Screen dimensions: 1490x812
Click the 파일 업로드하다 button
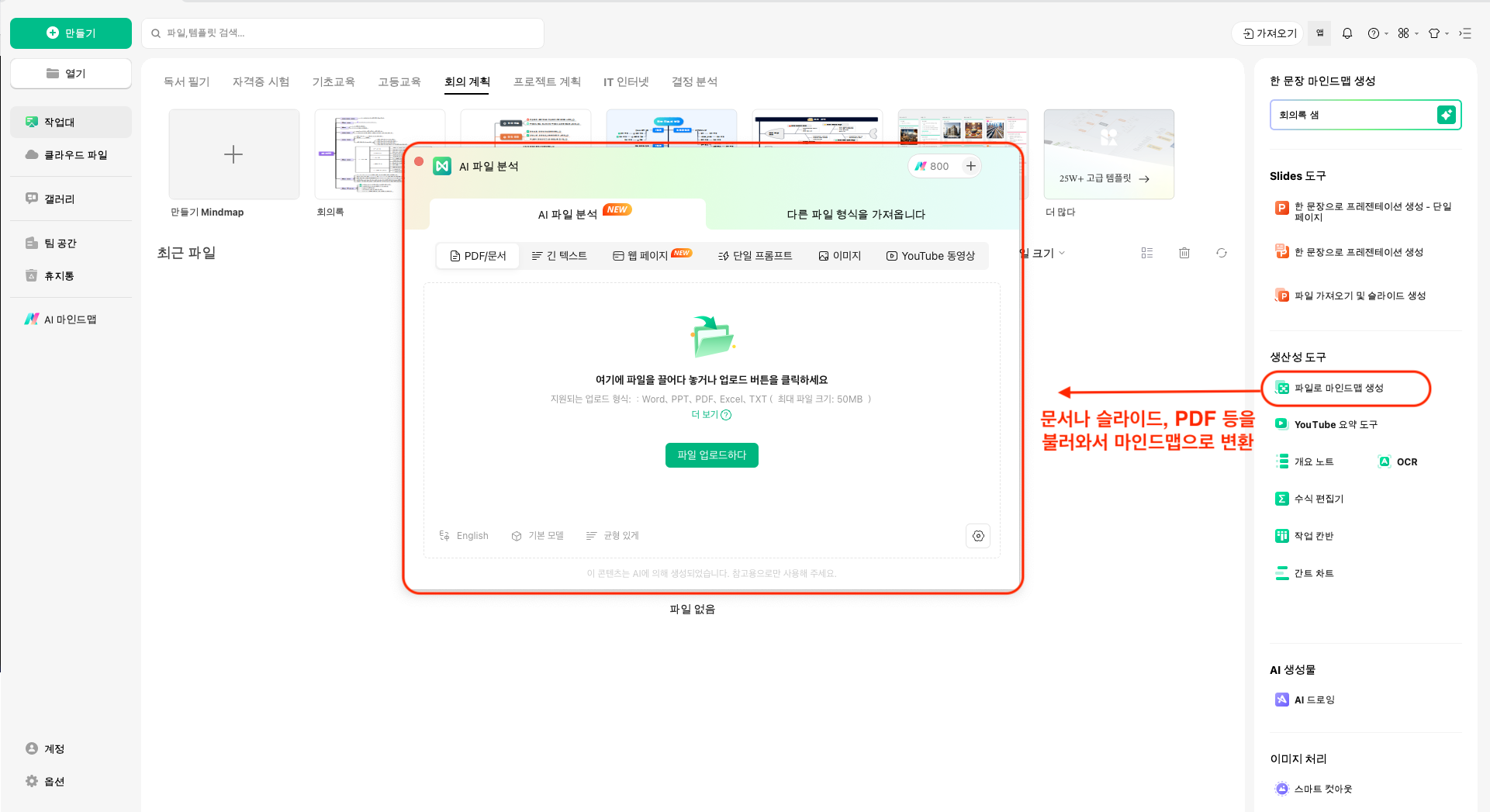[711, 455]
